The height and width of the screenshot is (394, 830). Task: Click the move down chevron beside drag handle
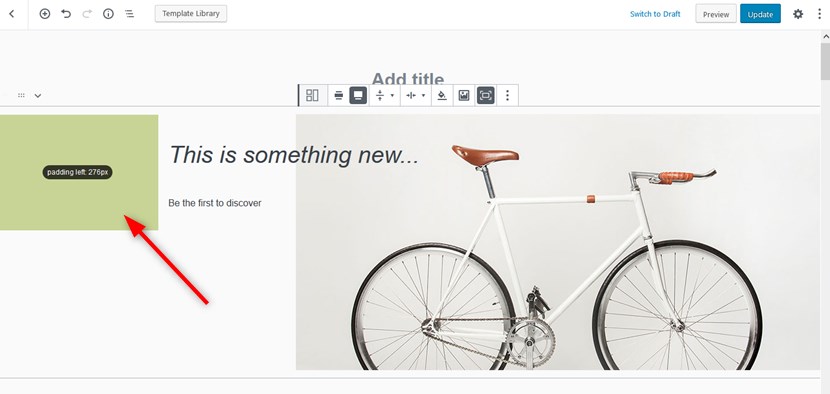(38, 96)
